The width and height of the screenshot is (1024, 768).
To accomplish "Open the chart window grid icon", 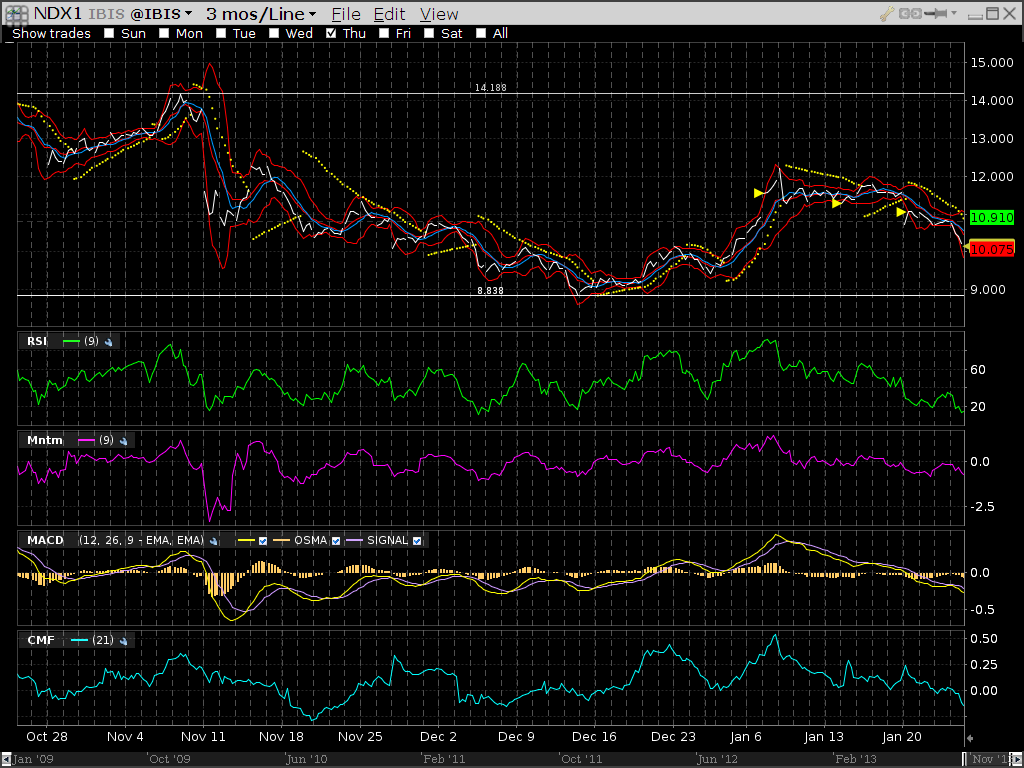I will [x=16, y=14].
